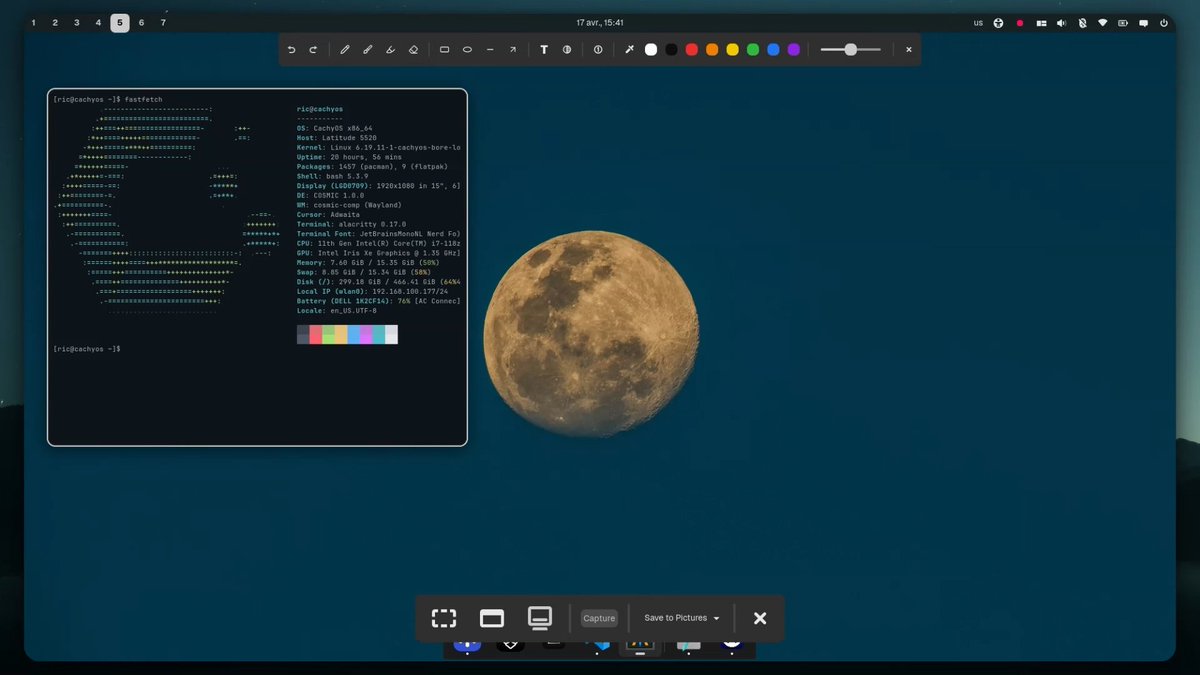Image resolution: width=1200 pixels, height=675 pixels.
Task: Click the 'Locale: en_US.UTF-8' line
Action: coord(337,310)
